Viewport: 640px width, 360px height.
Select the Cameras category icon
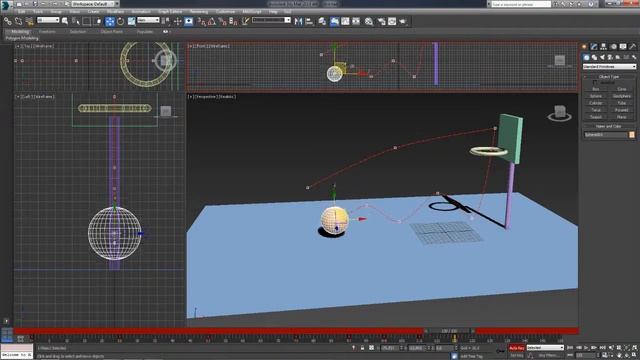pyautogui.click(x=610, y=58)
